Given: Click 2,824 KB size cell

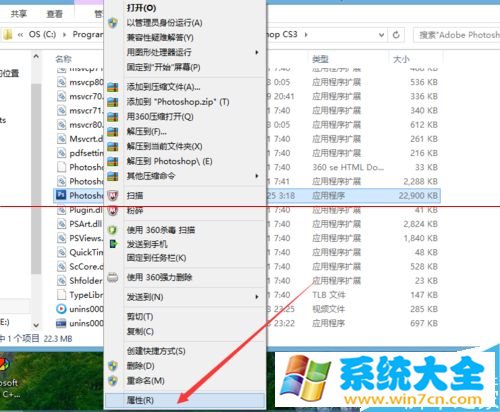Looking at the screenshot, I should point(421,224).
